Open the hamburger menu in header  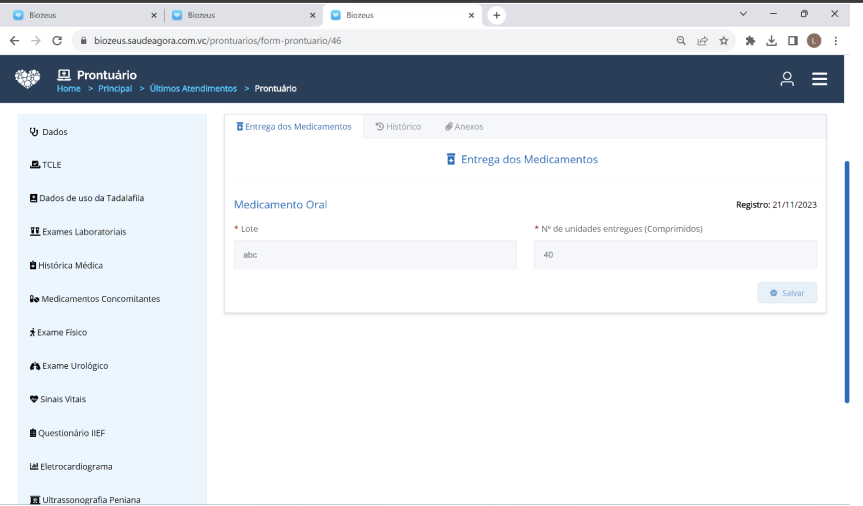[x=819, y=79]
